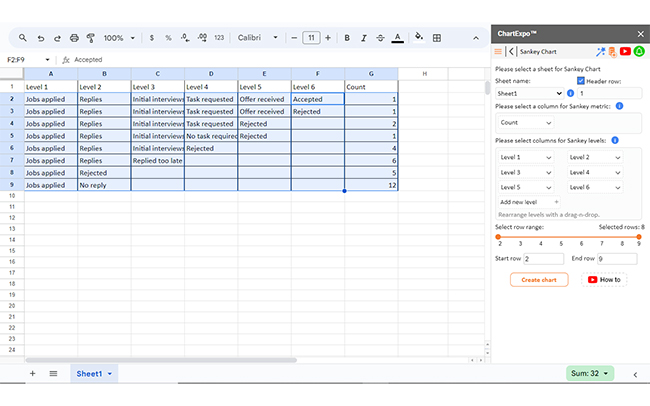Increase decimal places

click(202, 38)
